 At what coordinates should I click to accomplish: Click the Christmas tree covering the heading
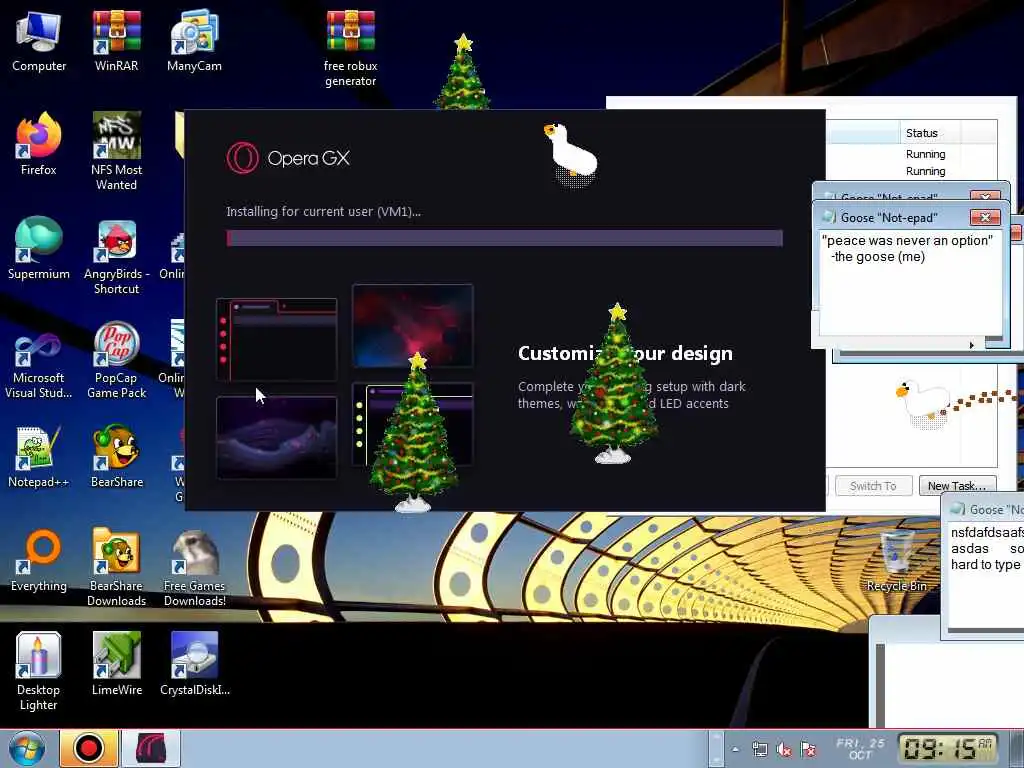pos(614,383)
